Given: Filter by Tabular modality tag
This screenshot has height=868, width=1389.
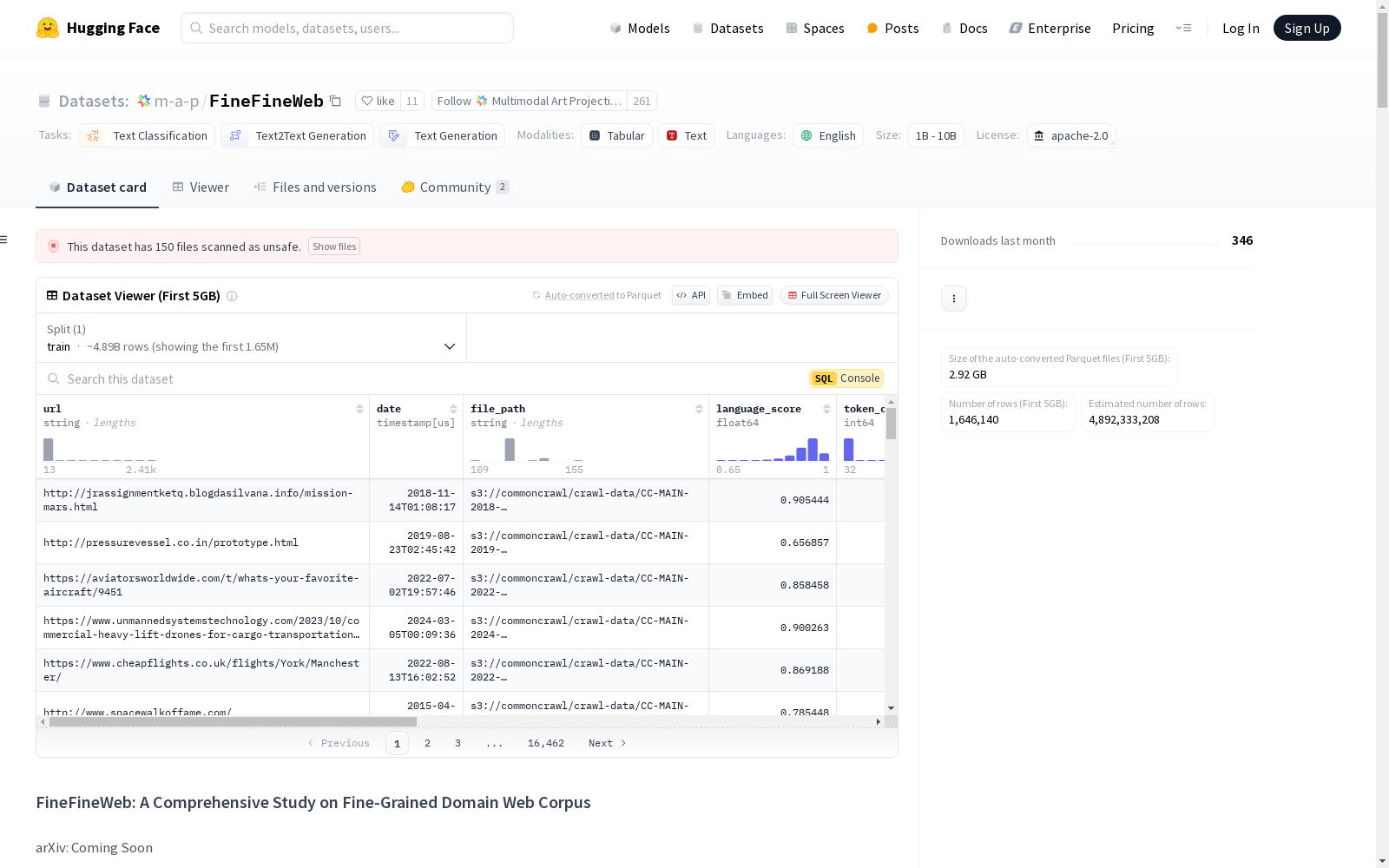Looking at the screenshot, I should click(x=616, y=135).
